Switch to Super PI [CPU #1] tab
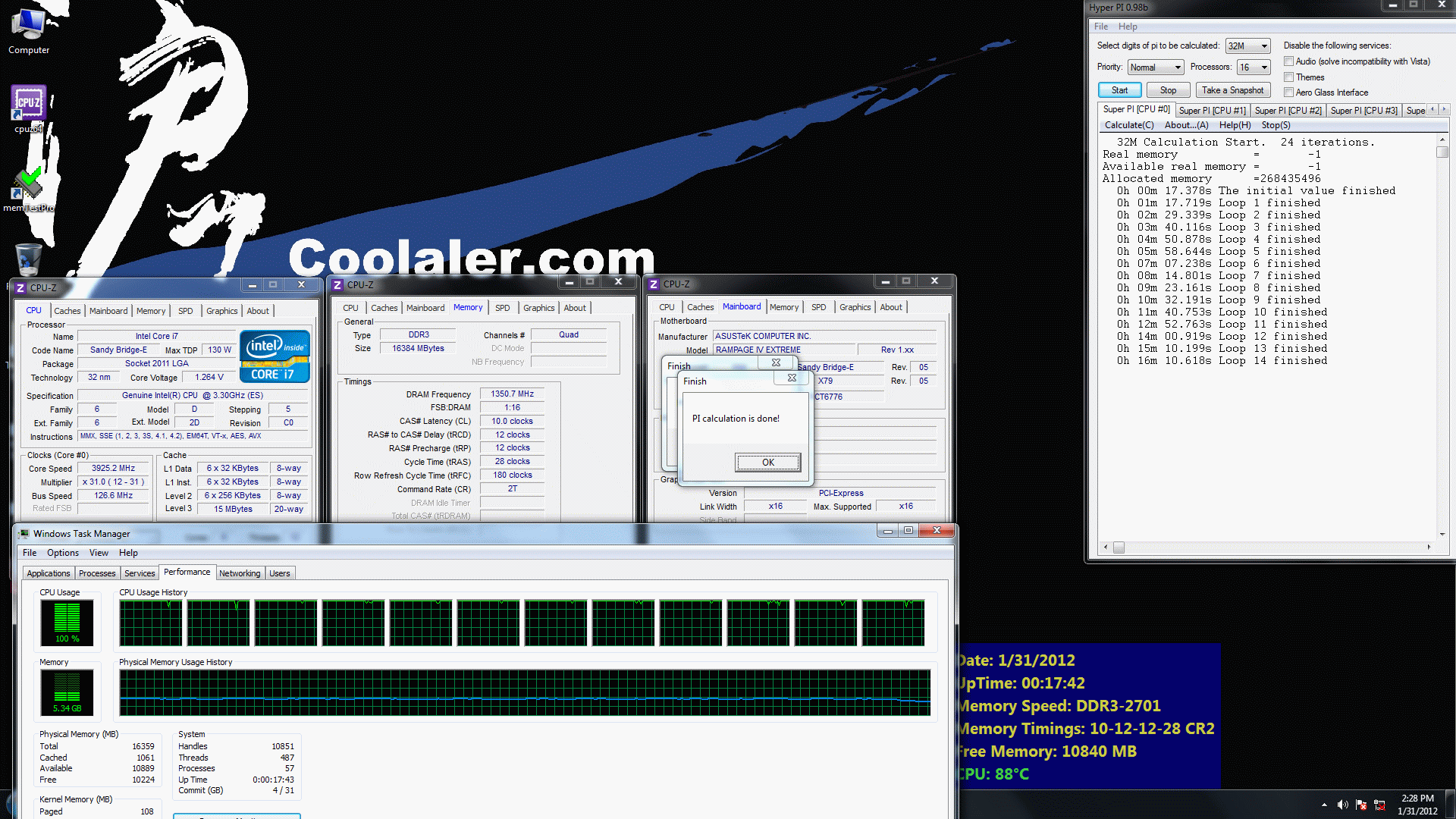Screen dimensions: 1456x819 click(x=1212, y=111)
